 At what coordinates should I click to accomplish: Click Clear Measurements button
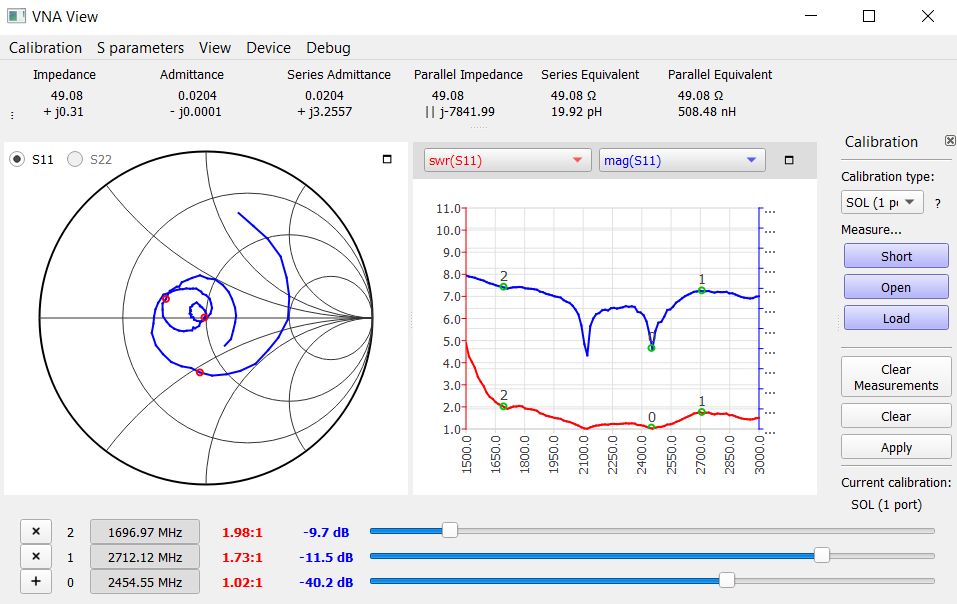[x=896, y=378]
